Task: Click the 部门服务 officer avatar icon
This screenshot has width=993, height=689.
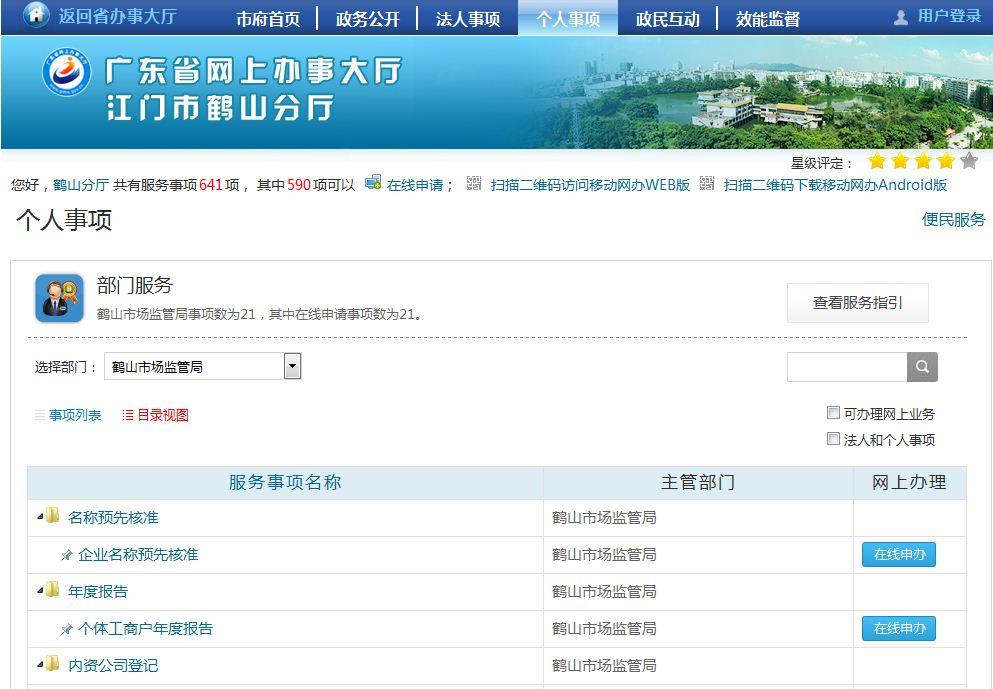Action: [59, 298]
